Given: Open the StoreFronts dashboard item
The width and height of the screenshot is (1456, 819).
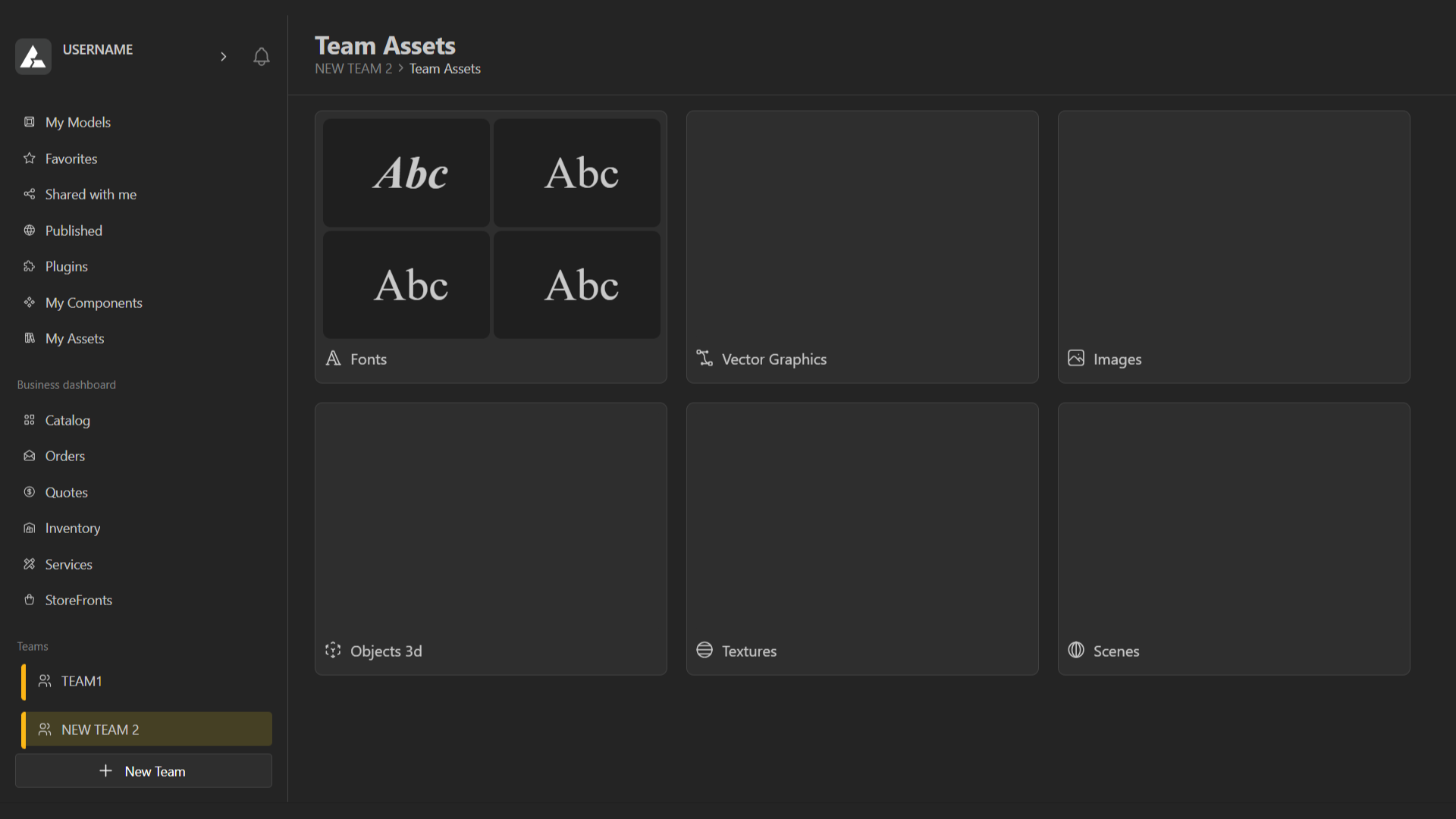Looking at the screenshot, I should (78, 600).
